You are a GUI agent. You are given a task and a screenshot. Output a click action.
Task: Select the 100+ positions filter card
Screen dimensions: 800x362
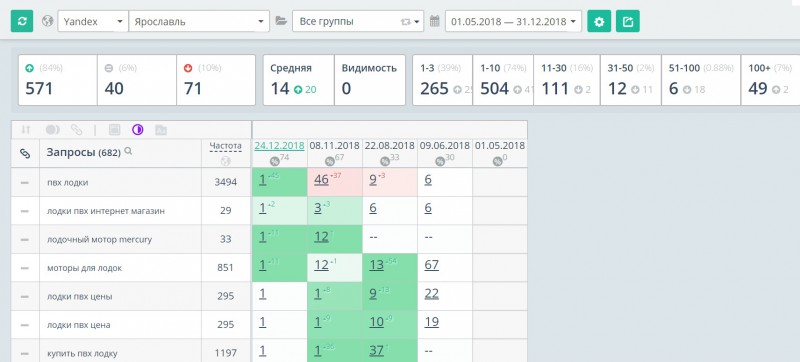click(770, 80)
